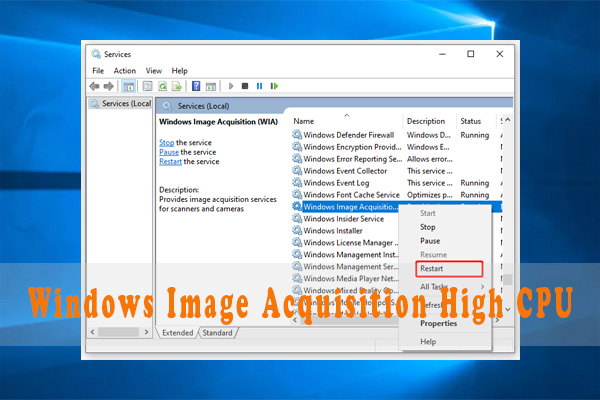Select Services (Local) in the console tree
The image size is (600, 400).
click(121, 103)
